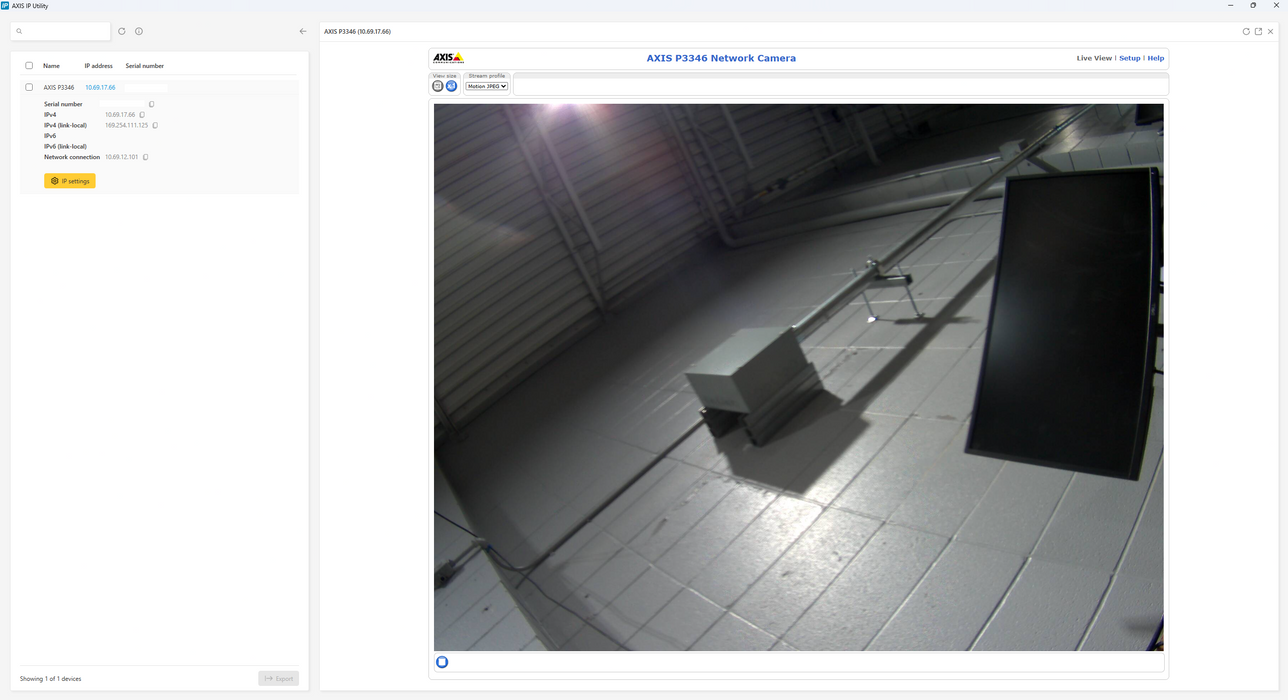Copy the network connection 10.69.12.101
Viewport: 1288px width, 700px height.
pyautogui.click(x=146, y=157)
